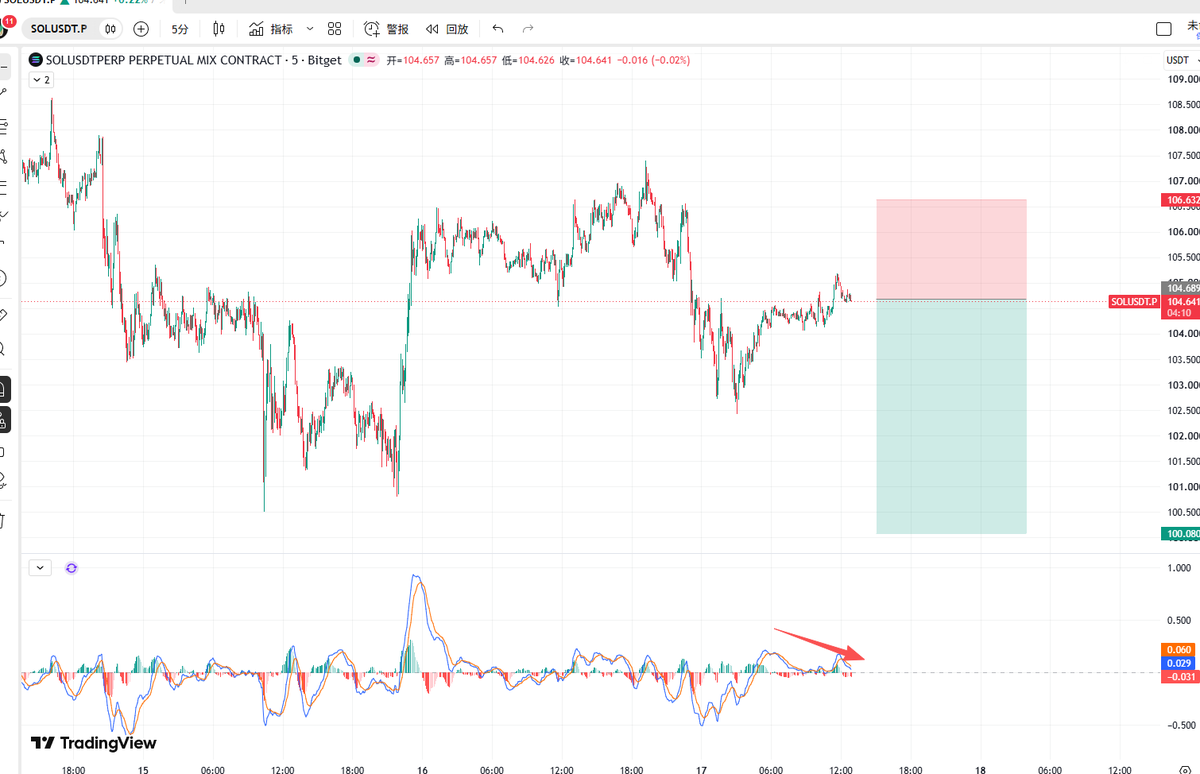This screenshot has height=774, width=1200.
Task: Select the zoom-in magnifier tool
Action: tap(3, 349)
